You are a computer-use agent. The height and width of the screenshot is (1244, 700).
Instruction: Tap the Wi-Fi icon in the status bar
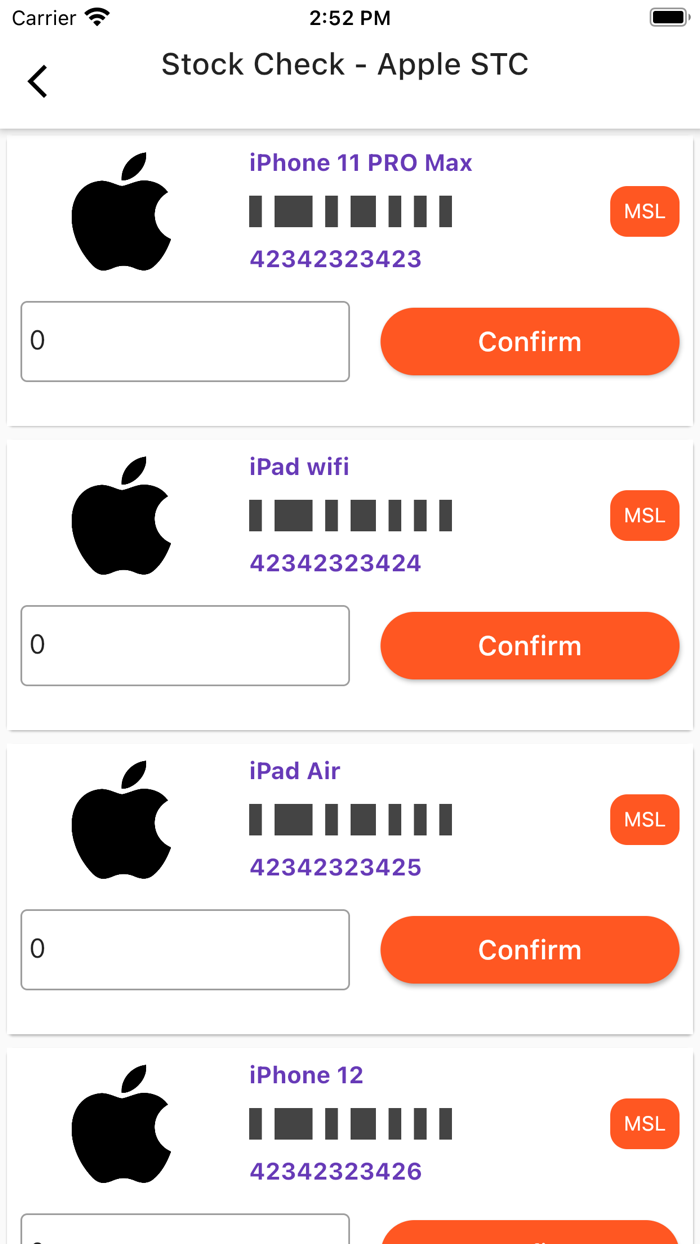click(x=97, y=16)
